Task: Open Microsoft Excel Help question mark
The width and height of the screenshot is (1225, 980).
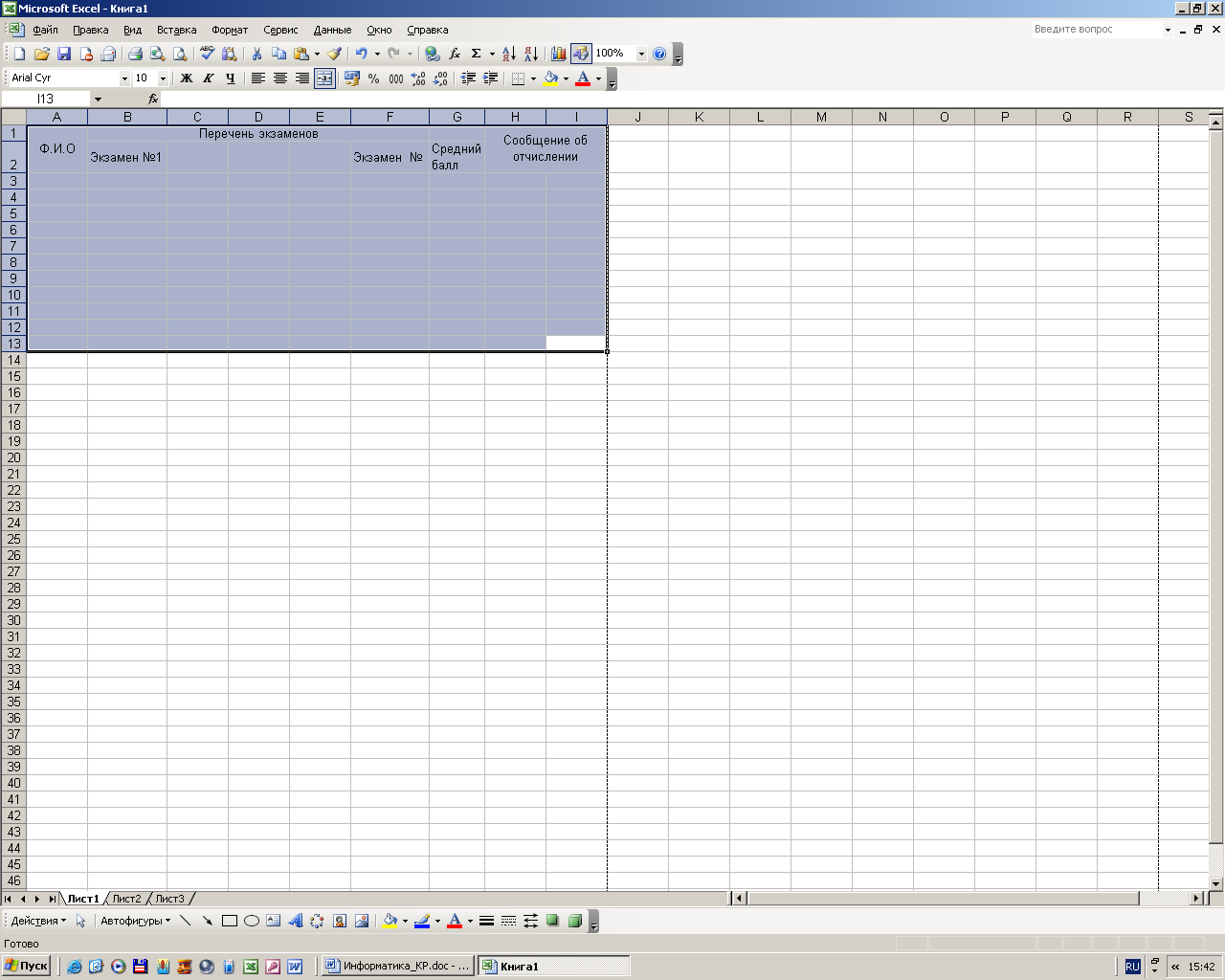Action: point(659,55)
